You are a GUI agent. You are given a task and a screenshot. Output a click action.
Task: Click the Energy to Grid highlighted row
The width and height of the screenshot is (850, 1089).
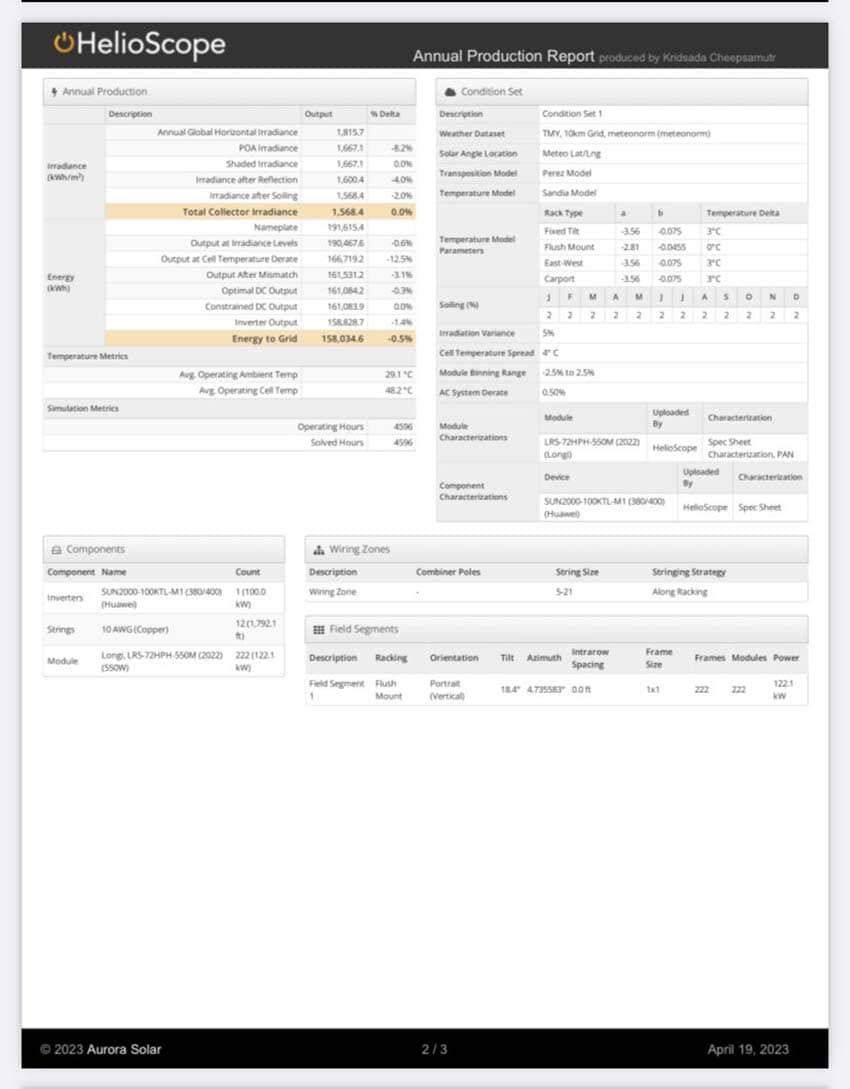[259, 339]
